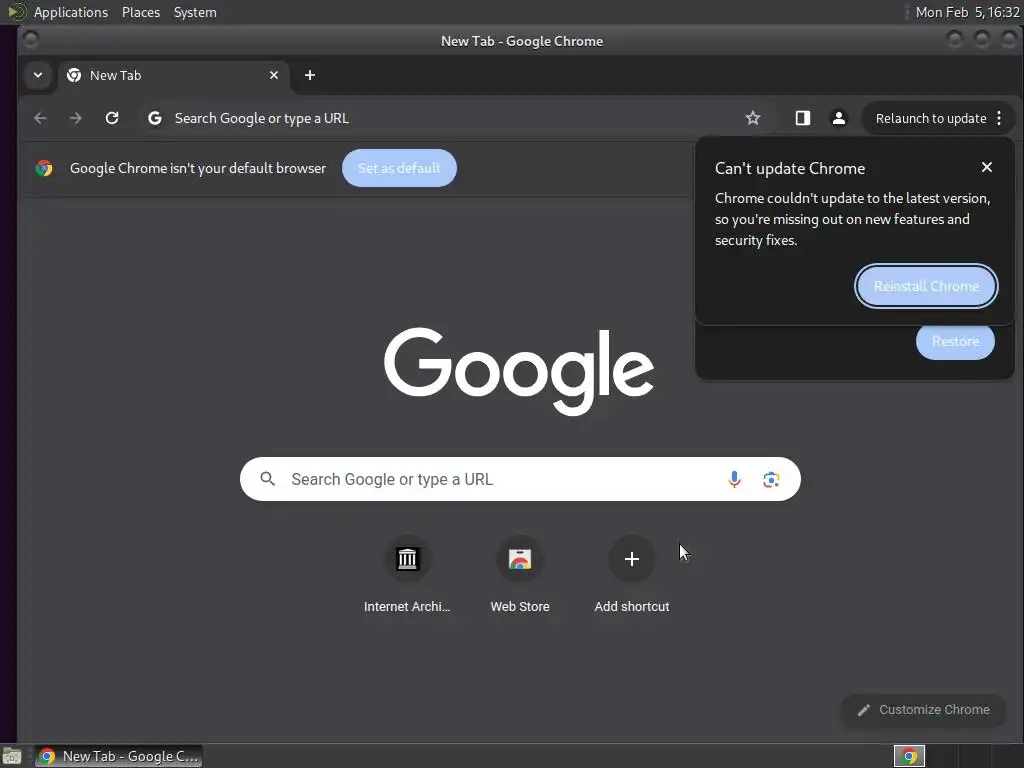1024x768 pixels.
Task: Open the three-dot Chrome menu
Action: [x=999, y=118]
